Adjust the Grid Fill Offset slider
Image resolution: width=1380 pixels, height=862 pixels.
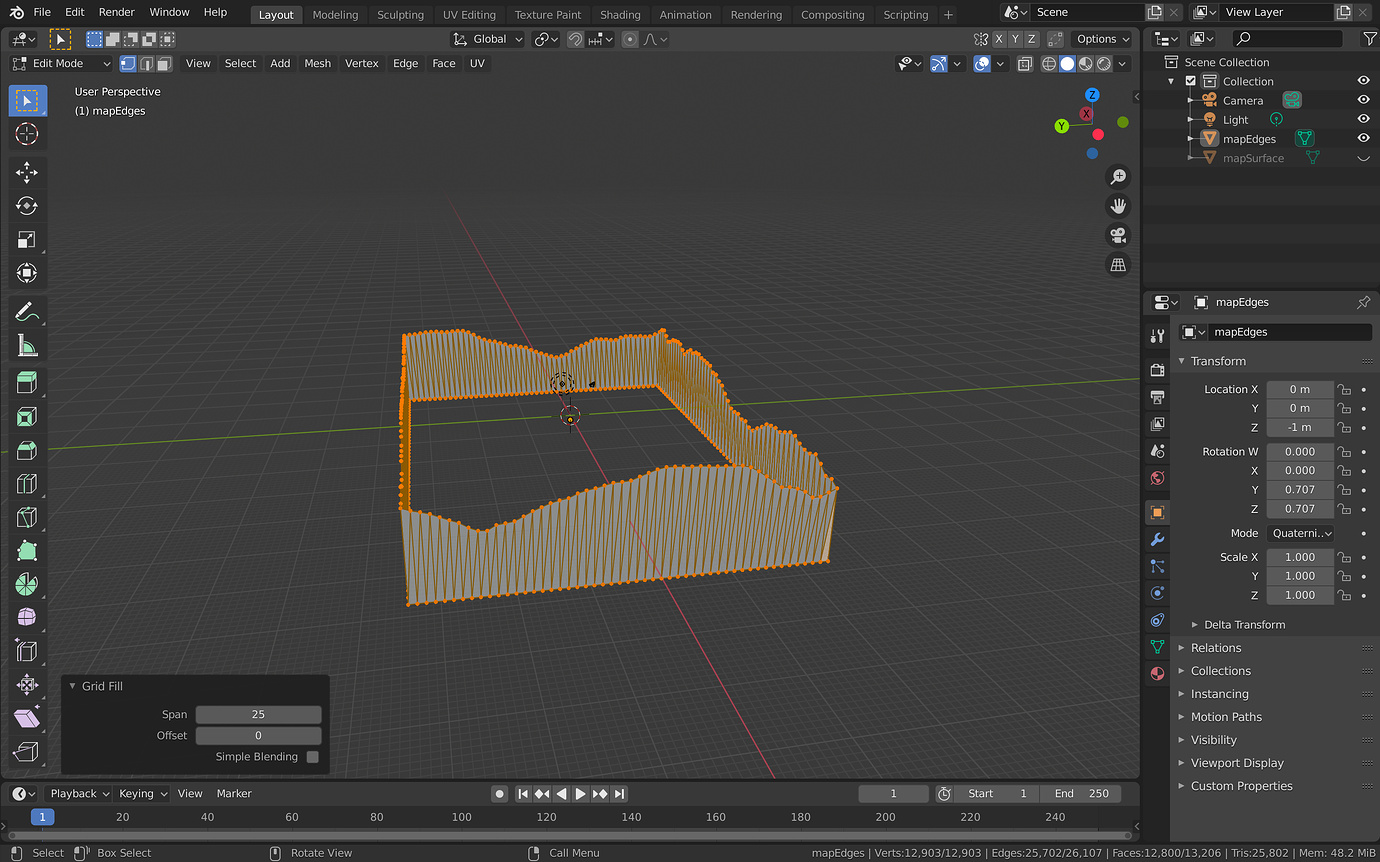pyautogui.click(x=258, y=735)
